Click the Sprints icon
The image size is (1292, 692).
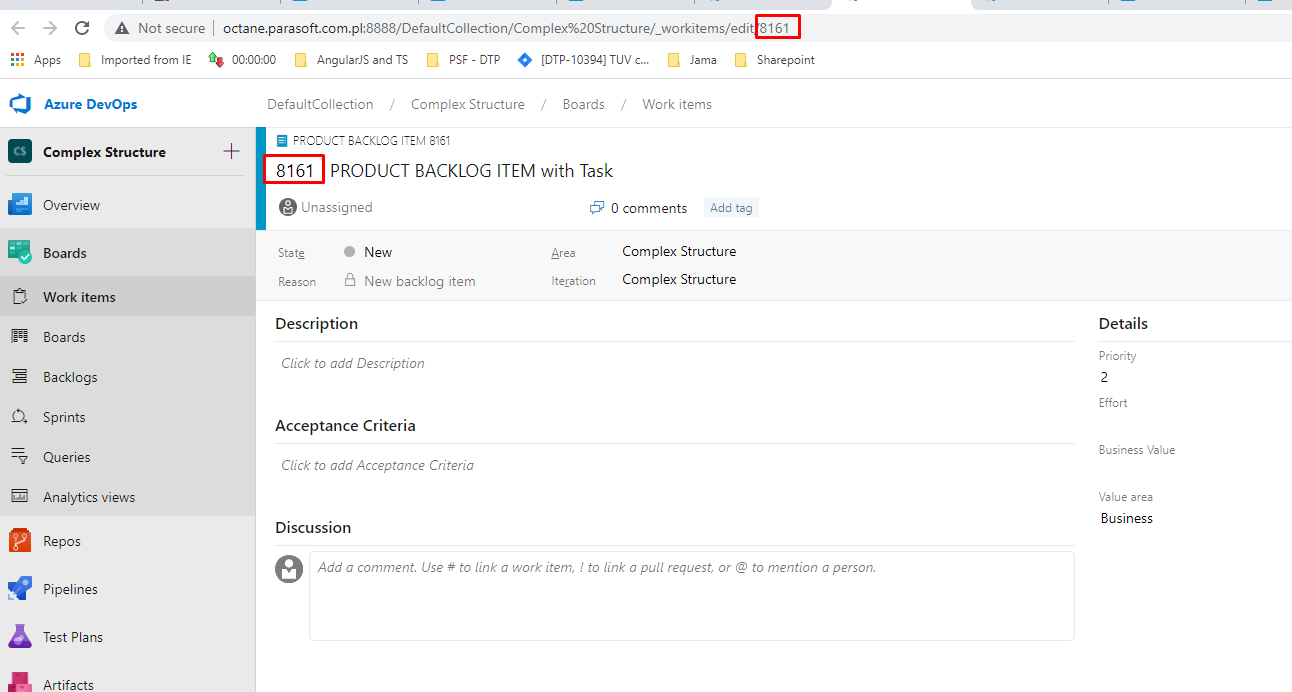[x=20, y=417]
